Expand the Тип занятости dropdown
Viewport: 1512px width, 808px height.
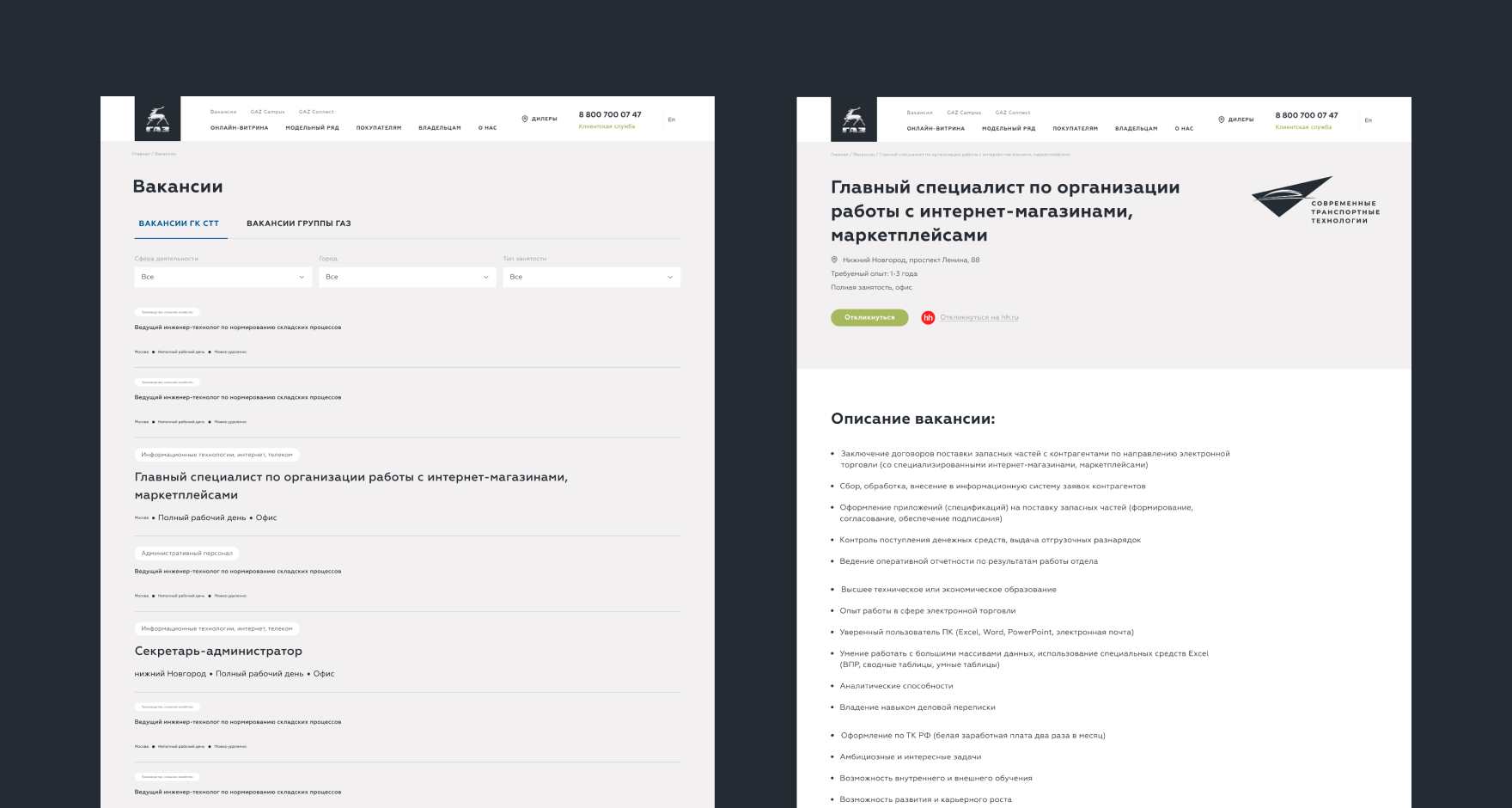click(591, 277)
